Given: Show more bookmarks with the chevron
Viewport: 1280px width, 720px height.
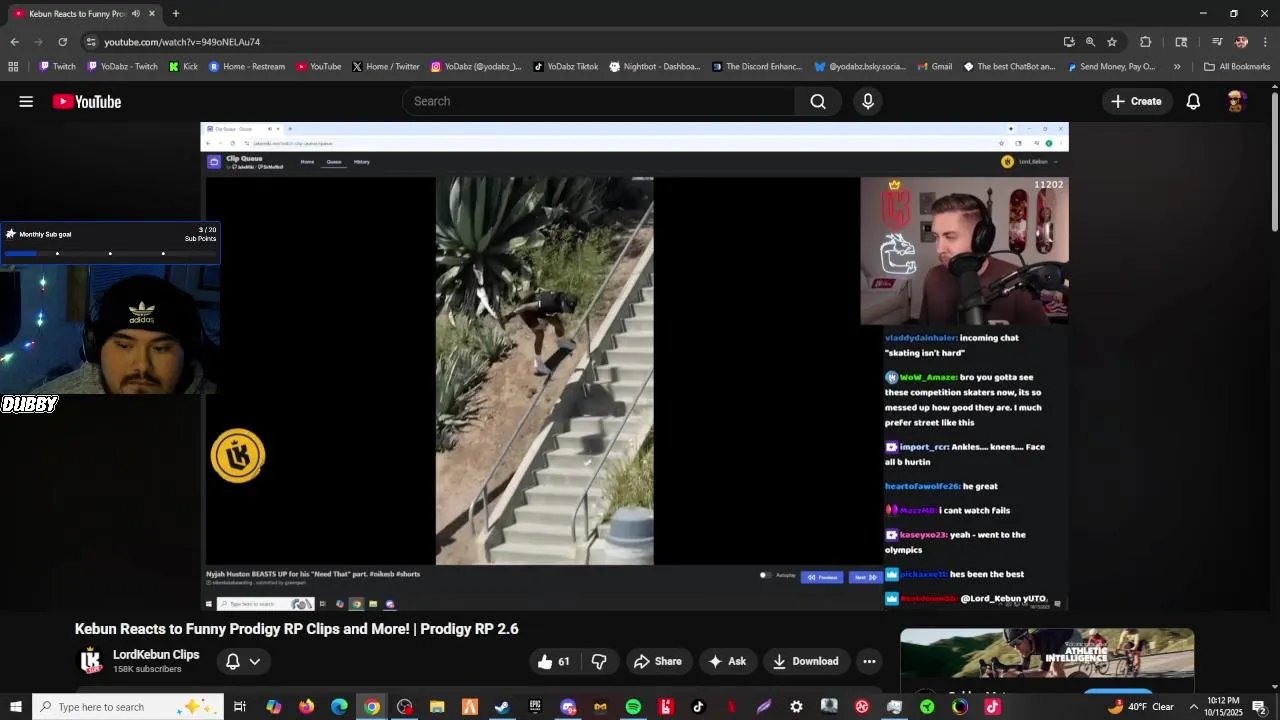Looking at the screenshot, I should click(1177, 67).
